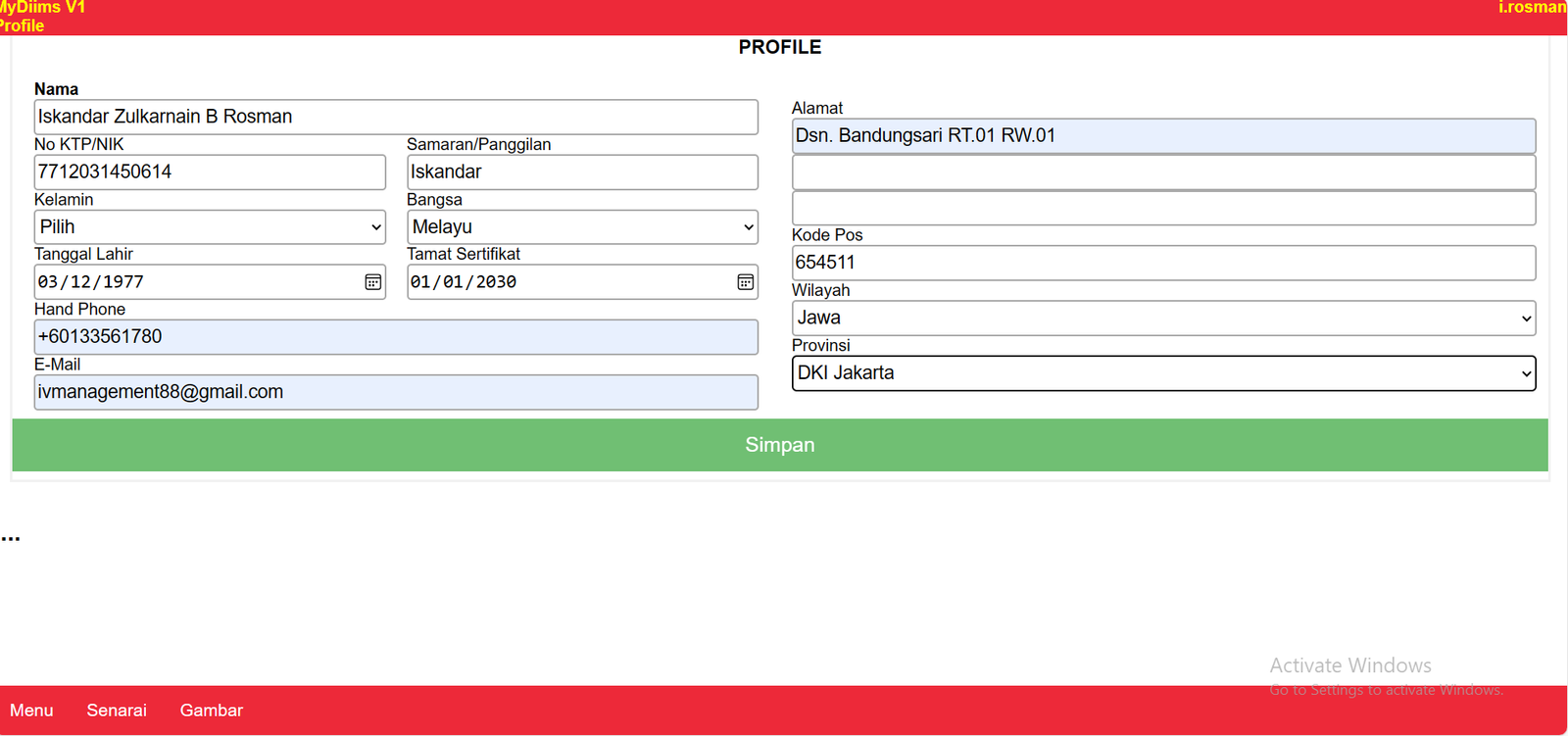Click the i.rosman username link
This screenshot has height=736, width=1568.
[x=1532, y=8]
